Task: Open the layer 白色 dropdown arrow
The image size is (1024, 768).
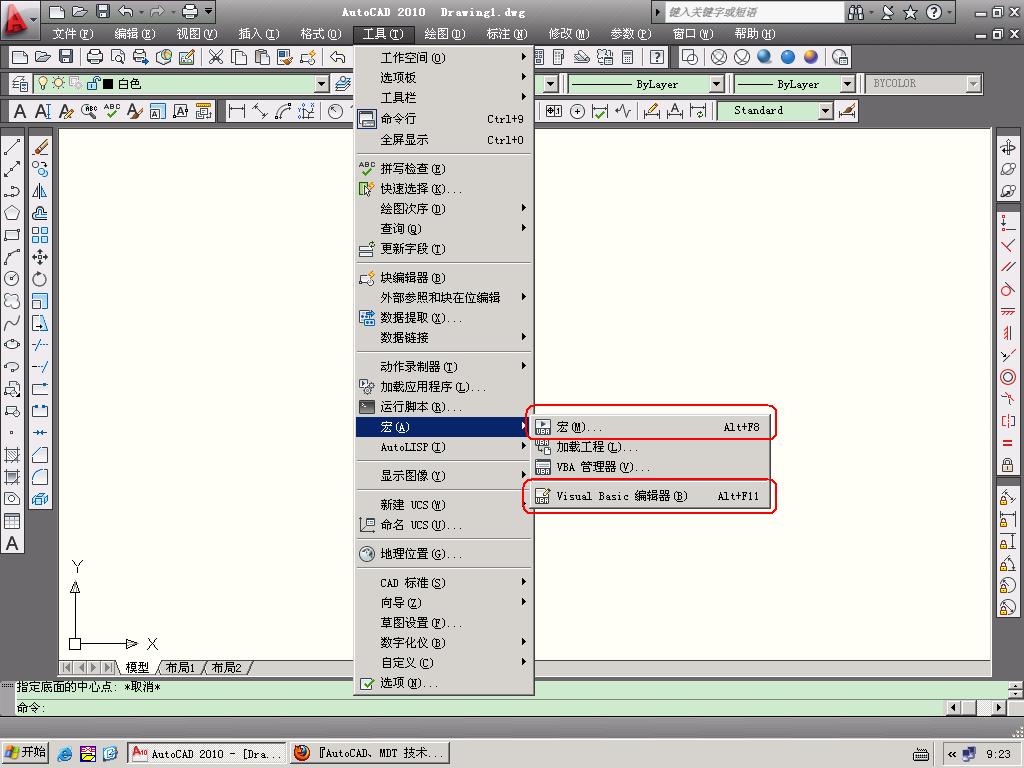Action: coord(321,84)
